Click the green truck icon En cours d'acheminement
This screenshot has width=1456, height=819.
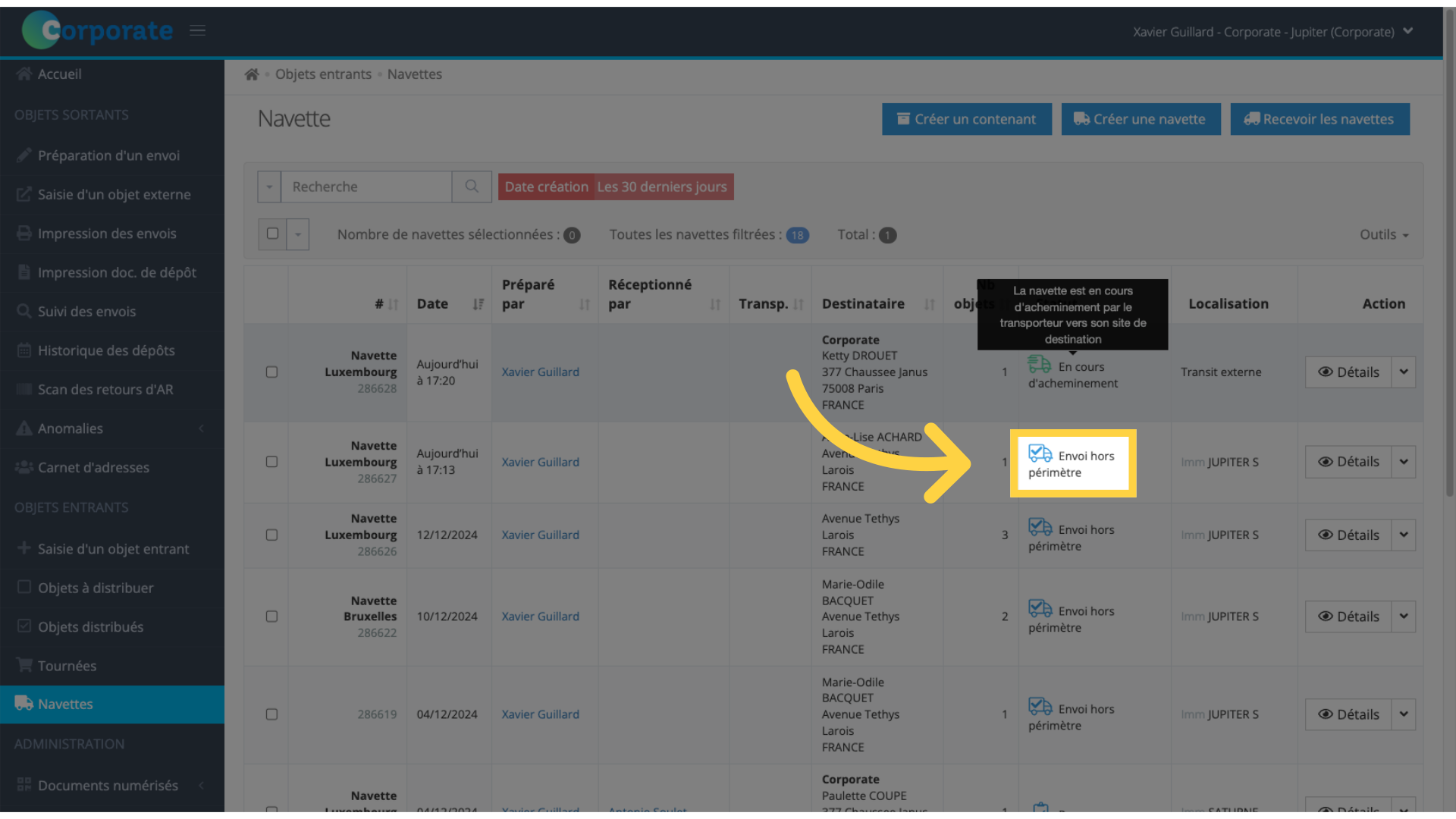tap(1039, 365)
